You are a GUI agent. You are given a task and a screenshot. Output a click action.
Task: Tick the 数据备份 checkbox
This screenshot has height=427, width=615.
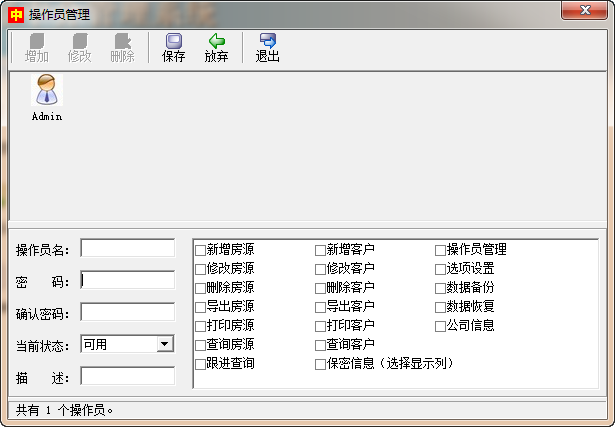coord(440,288)
